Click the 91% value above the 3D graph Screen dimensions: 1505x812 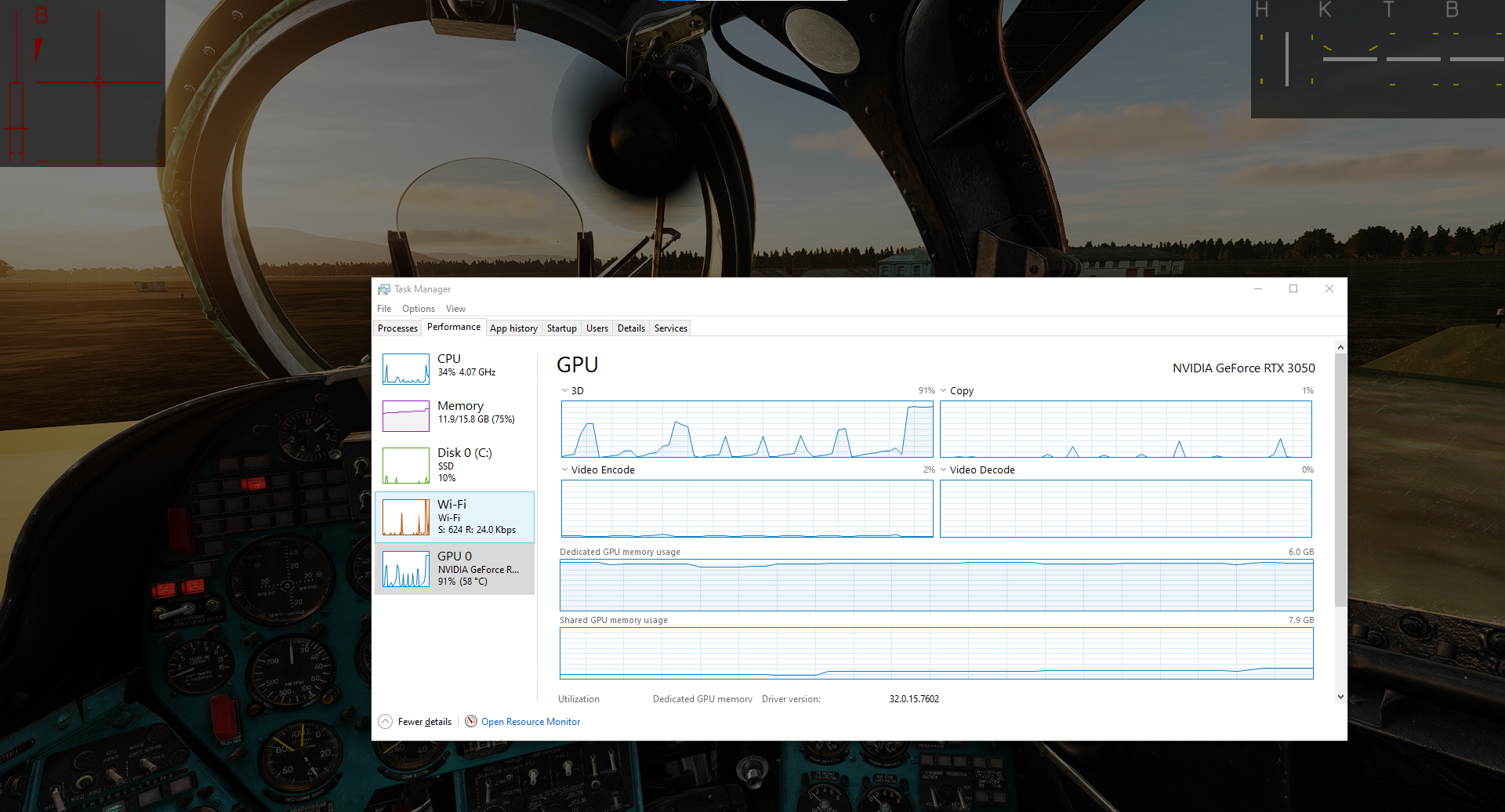(927, 390)
